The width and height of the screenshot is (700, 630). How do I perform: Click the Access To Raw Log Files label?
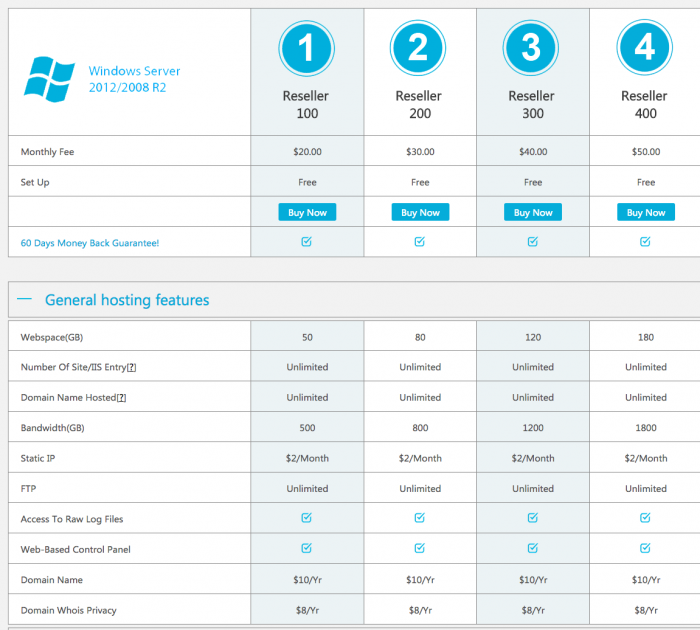click(72, 519)
